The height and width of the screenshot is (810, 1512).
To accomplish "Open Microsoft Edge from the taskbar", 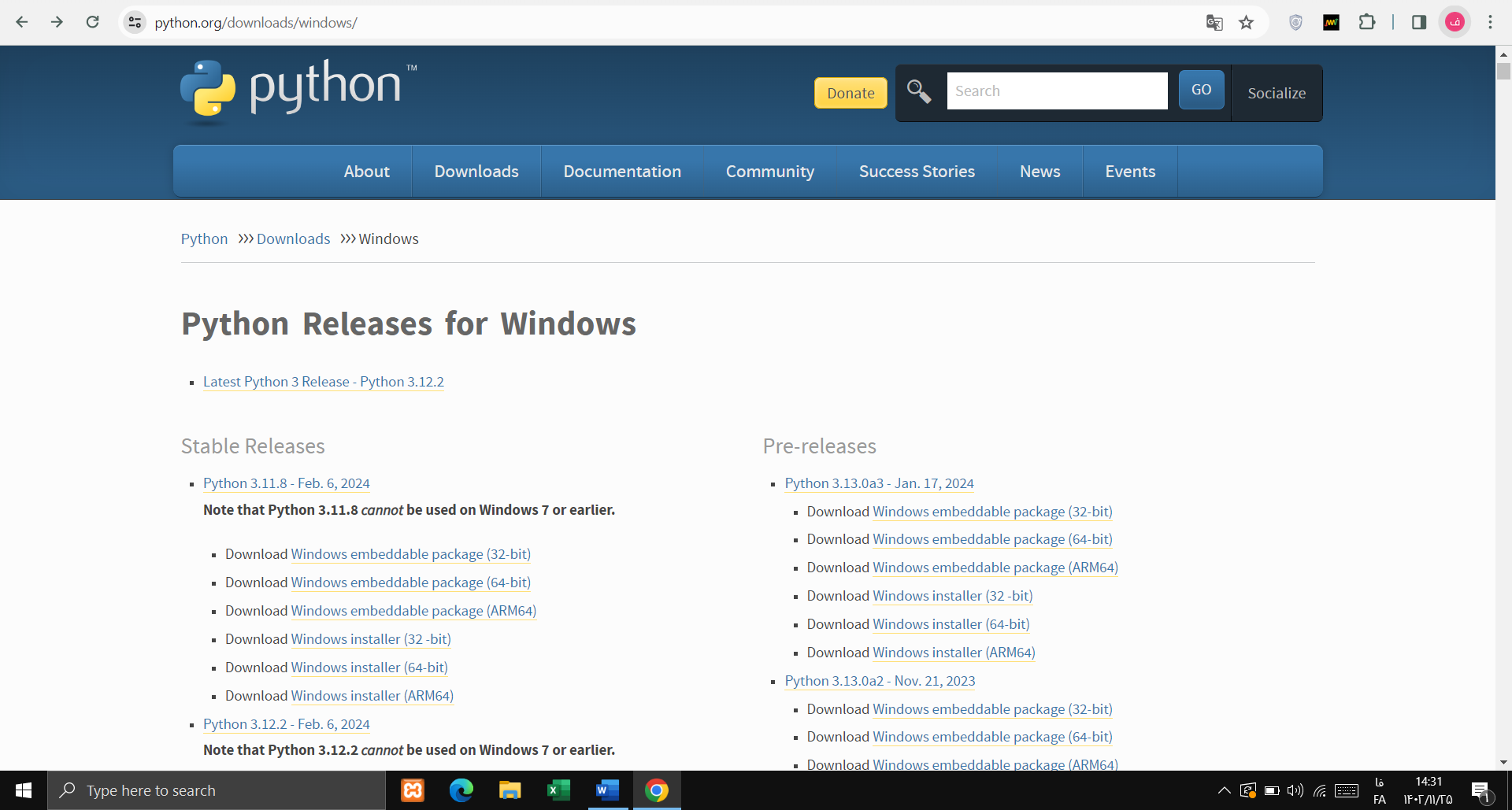I will click(461, 790).
